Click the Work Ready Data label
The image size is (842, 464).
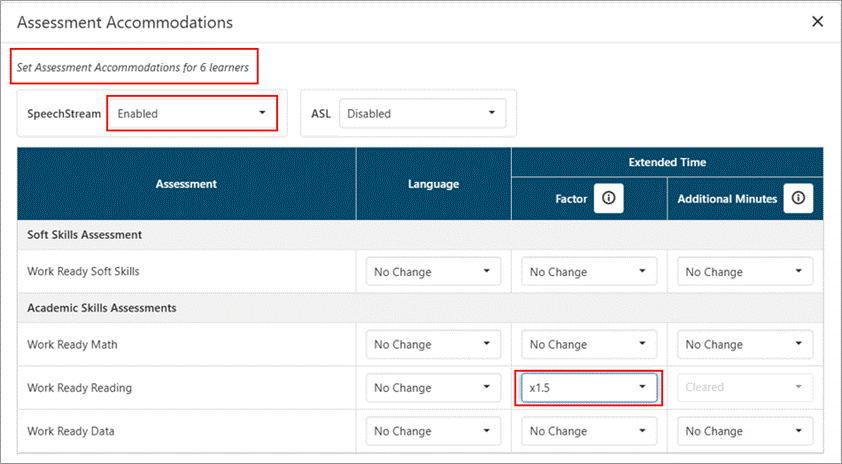[71, 431]
